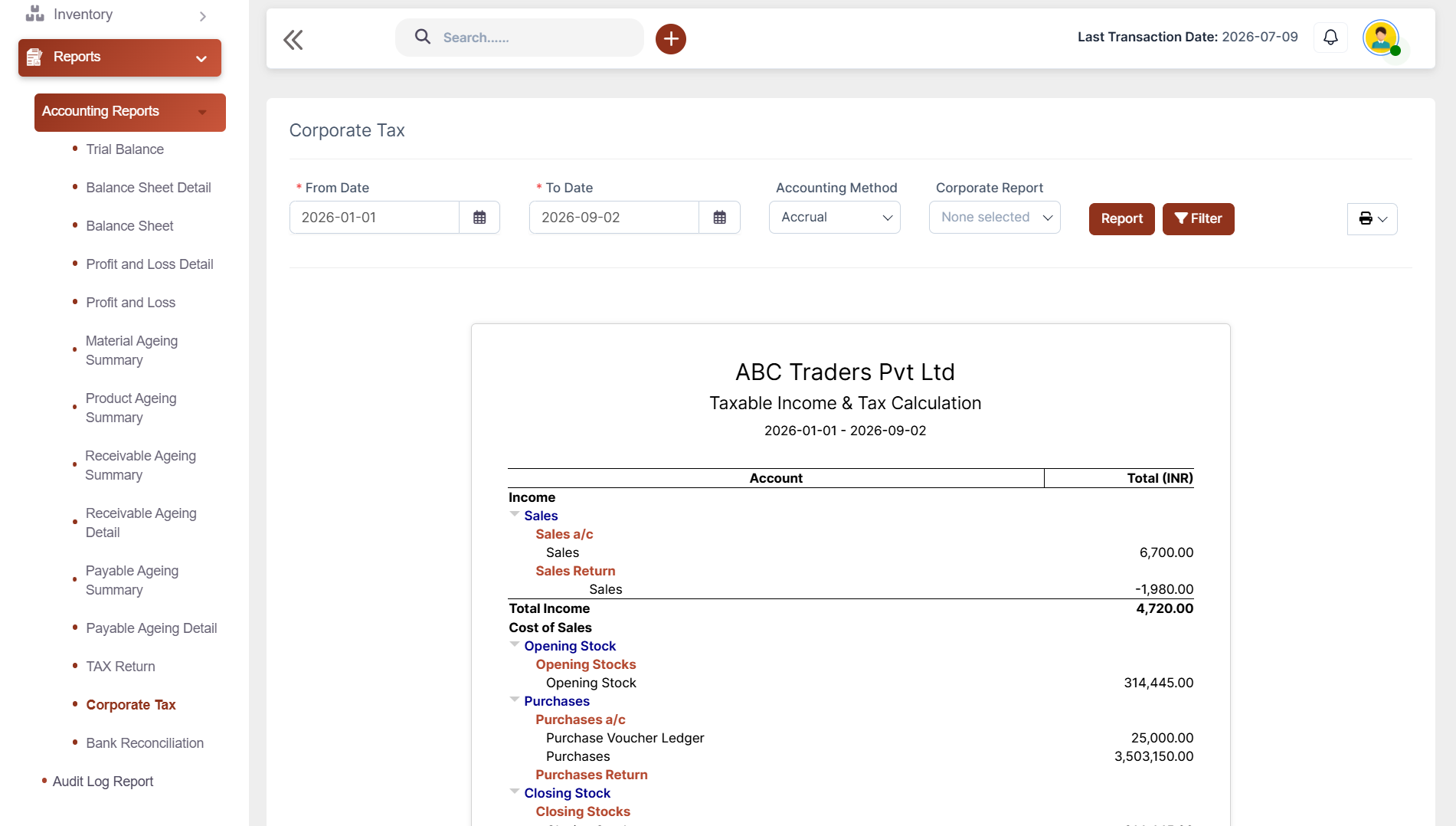
Task: Click the 25,000.00 amount
Action: click(1162, 738)
